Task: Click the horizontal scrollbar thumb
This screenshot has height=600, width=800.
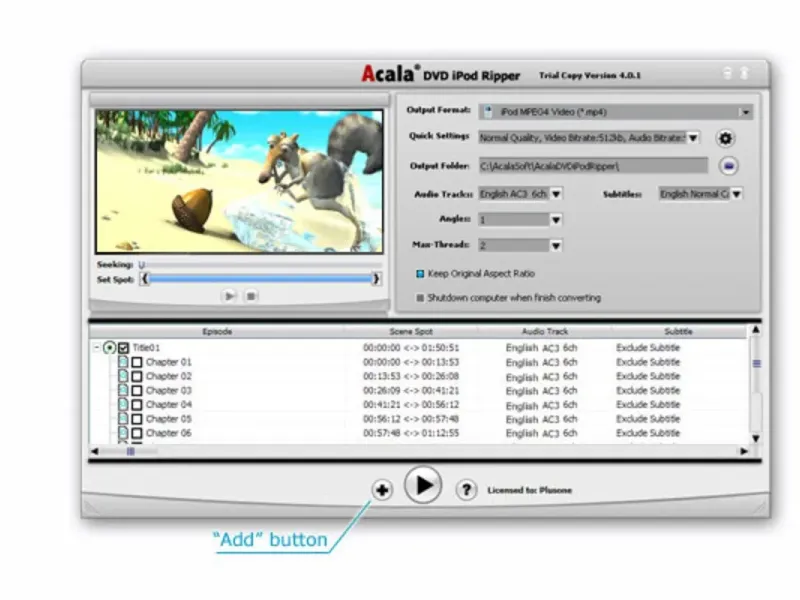Action: [131, 451]
